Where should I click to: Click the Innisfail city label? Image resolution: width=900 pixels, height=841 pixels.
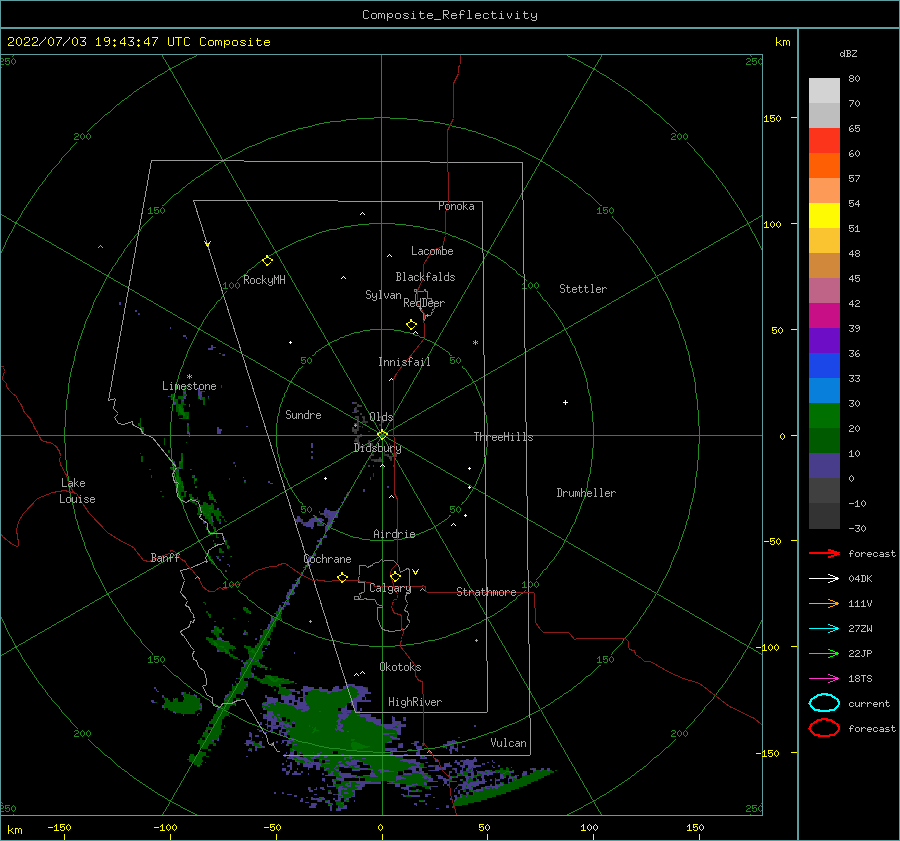pyautogui.click(x=404, y=362)
